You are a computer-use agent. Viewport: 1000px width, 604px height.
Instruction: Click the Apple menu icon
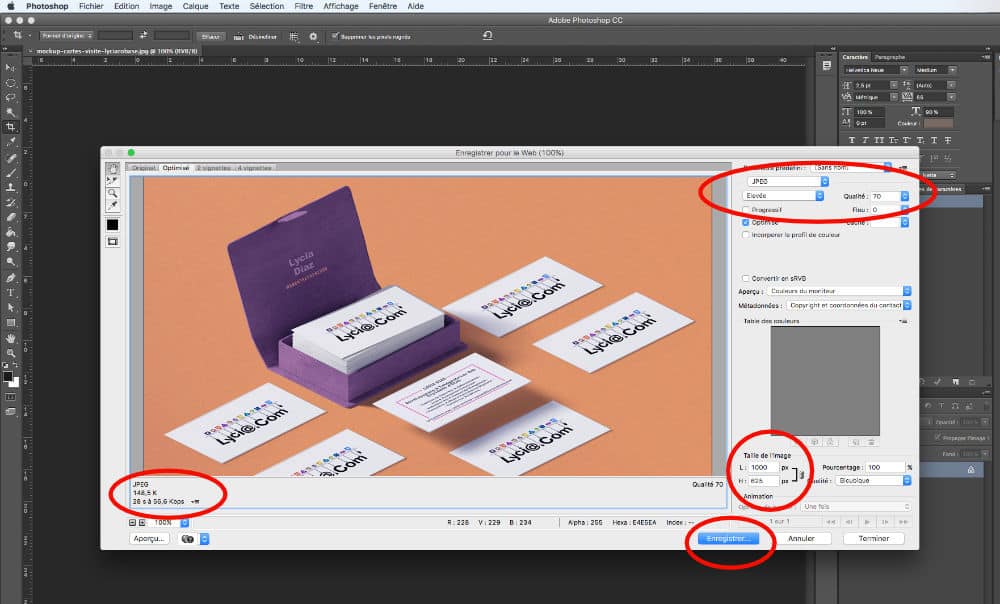pos(10,6)
